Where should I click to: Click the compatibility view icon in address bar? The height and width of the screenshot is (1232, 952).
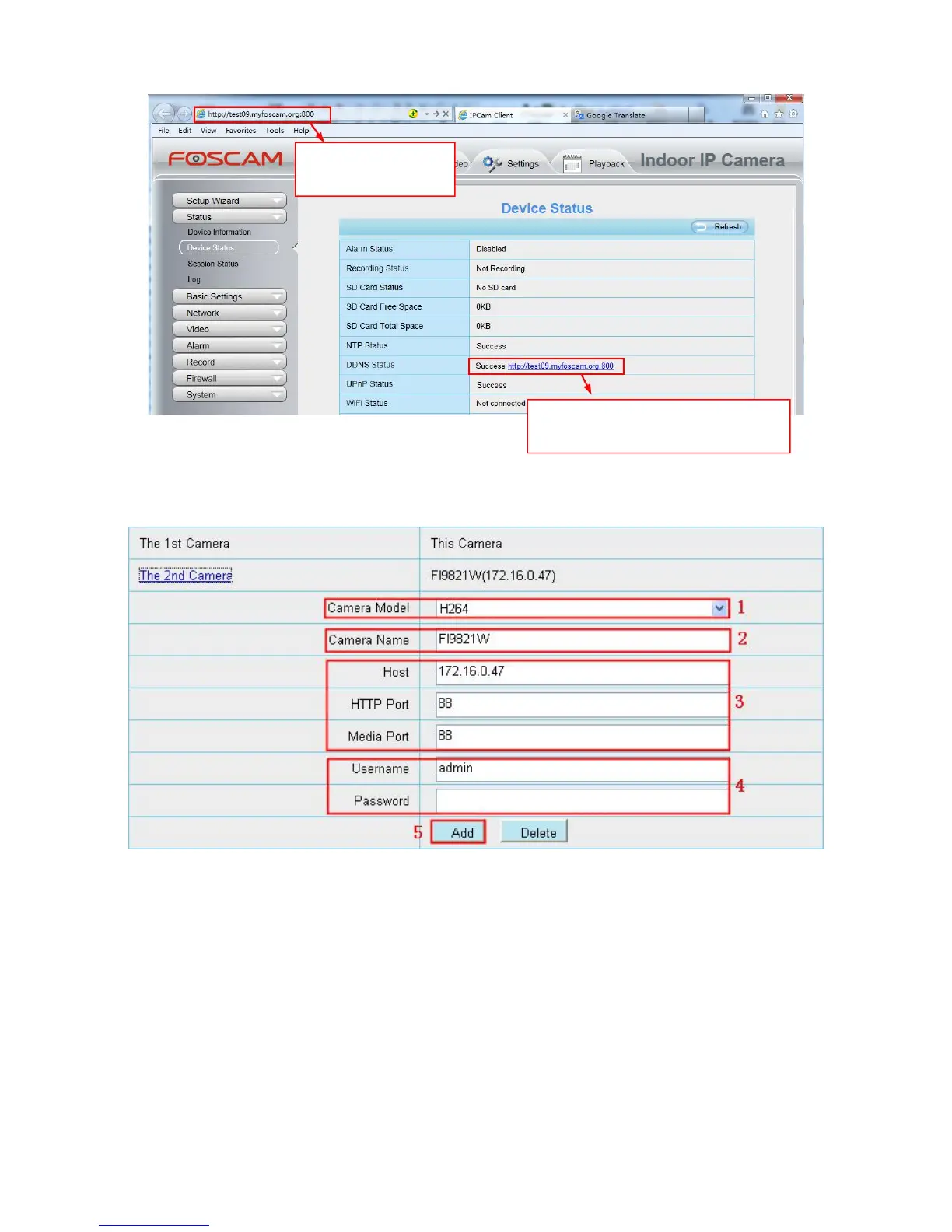413,114
